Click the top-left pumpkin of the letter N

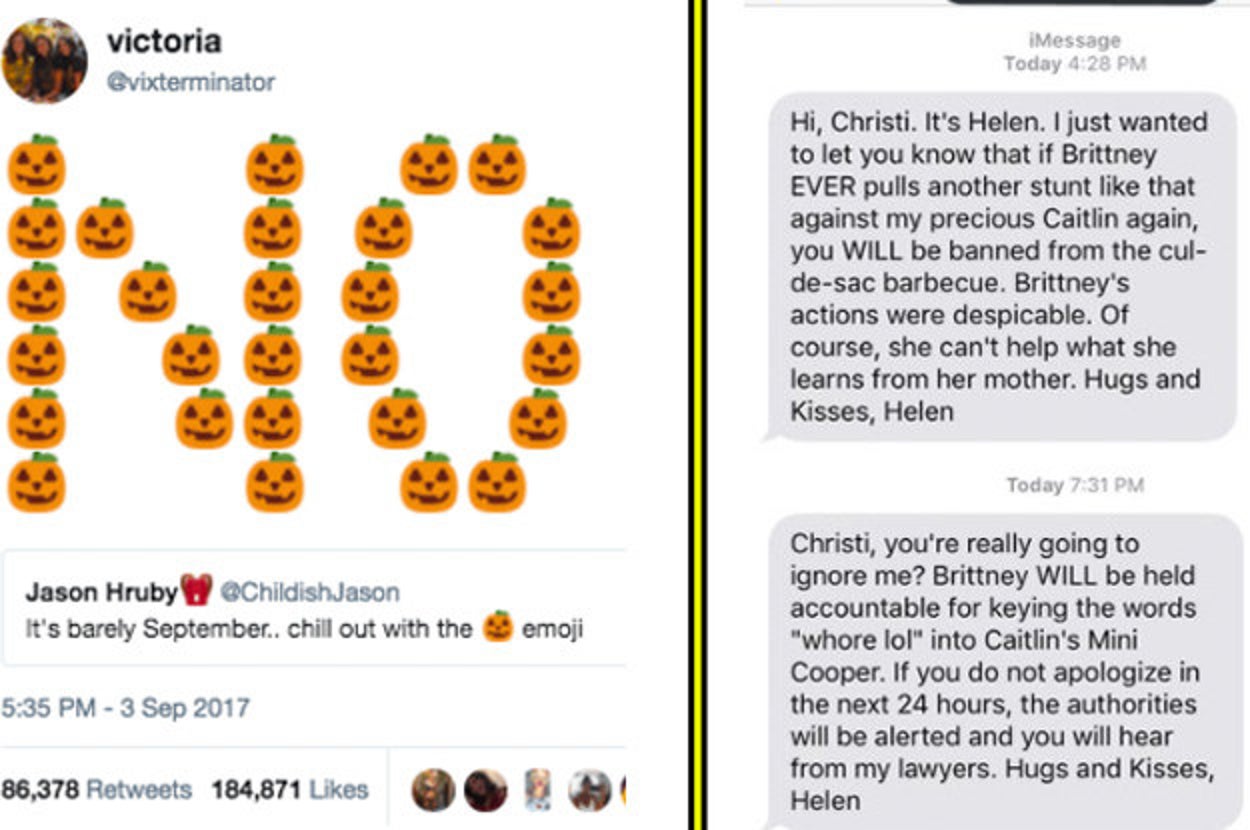click(x=37, y=166)
